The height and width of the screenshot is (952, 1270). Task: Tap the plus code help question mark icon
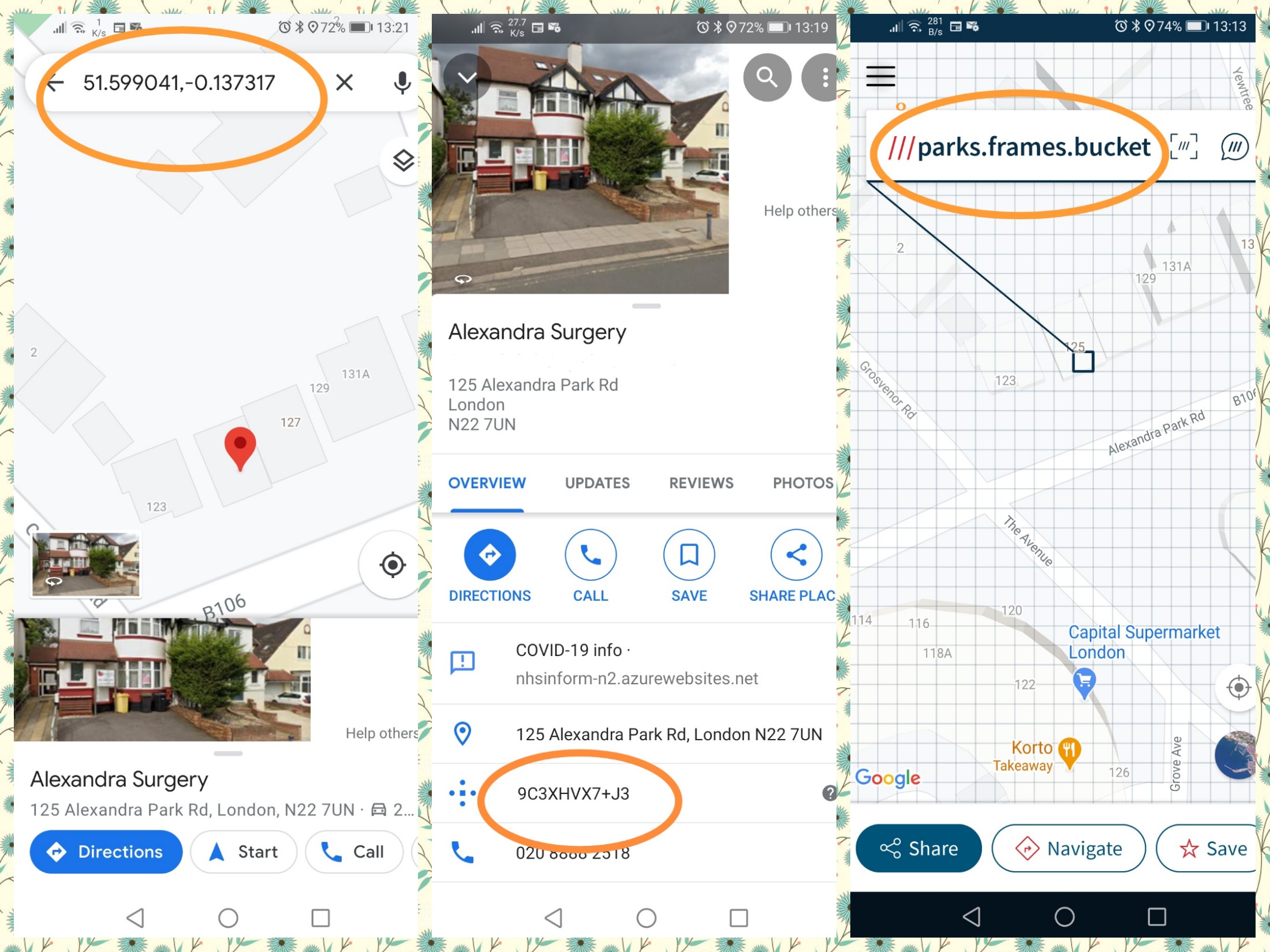click(x=829, y=793)
